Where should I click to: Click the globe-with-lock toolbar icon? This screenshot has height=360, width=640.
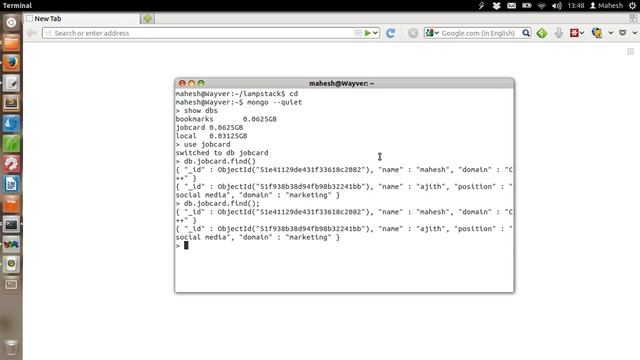[597, 33]
